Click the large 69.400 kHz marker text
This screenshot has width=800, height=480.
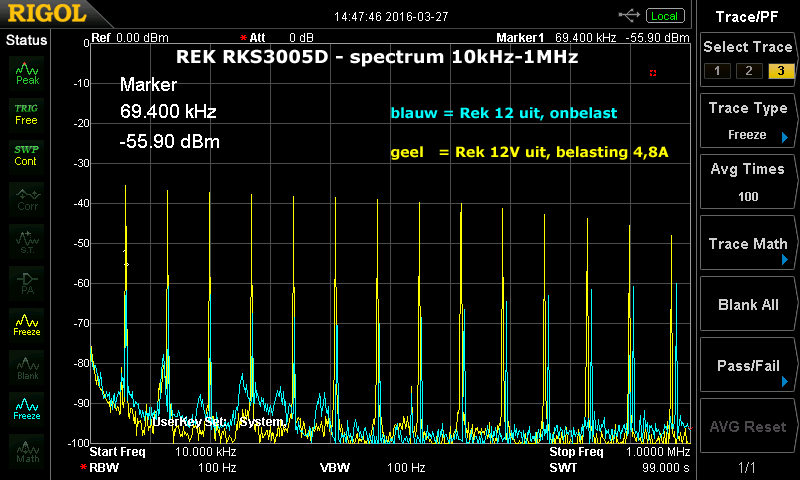coord(168,111)
